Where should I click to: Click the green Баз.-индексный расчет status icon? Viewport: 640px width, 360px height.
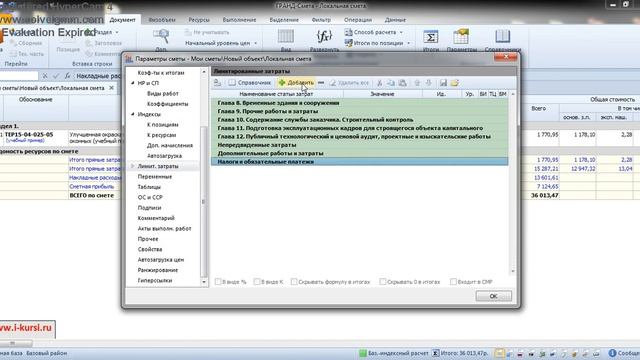click(362, 353)
